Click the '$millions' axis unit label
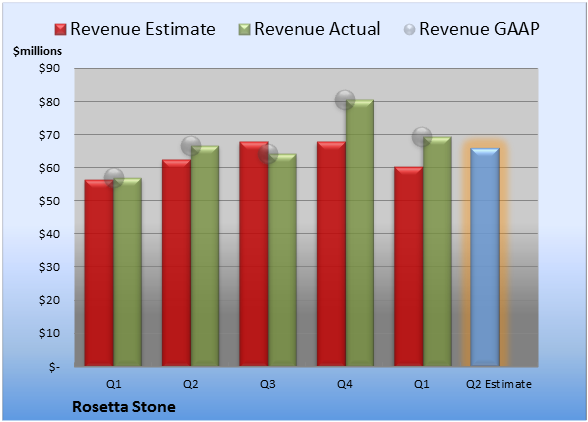Viewport: 588px width, 422px height. tap(37, 51)
